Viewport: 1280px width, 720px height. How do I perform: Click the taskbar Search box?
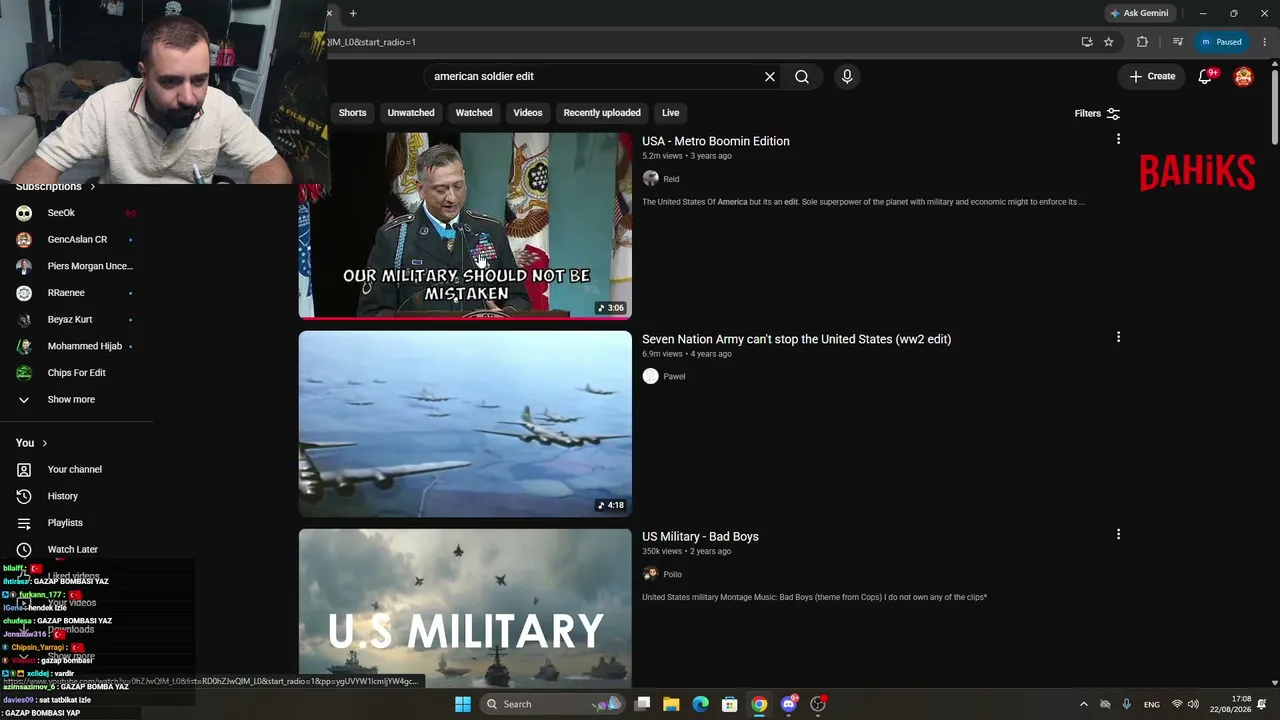click(552, 704)
